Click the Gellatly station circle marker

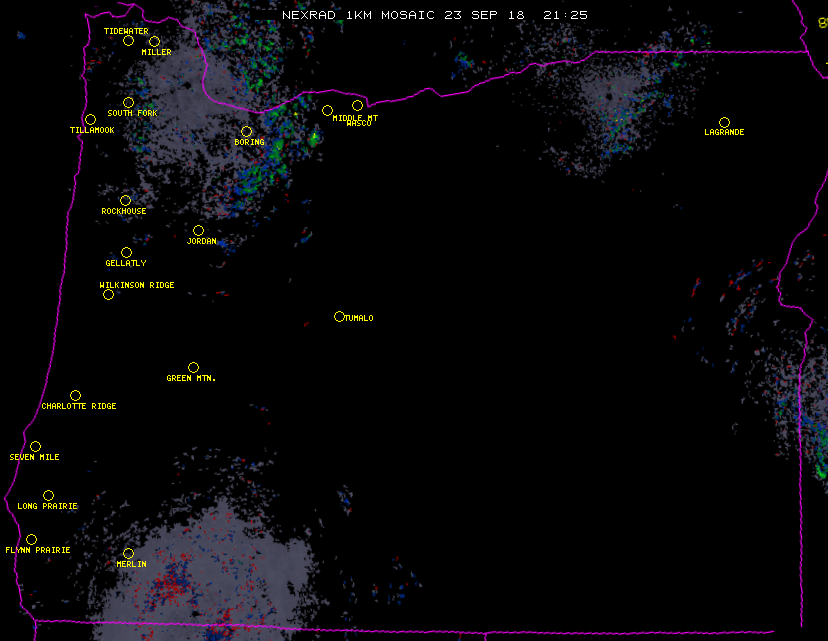point(126,252)
